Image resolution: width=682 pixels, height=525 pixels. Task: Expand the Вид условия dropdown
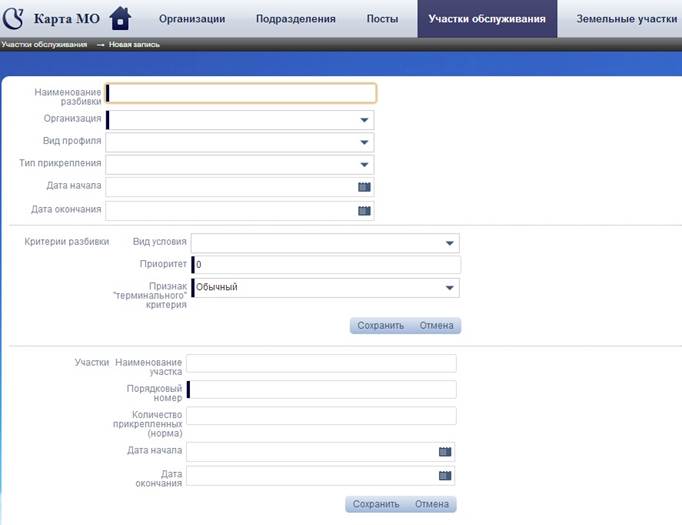coord(450,243)
